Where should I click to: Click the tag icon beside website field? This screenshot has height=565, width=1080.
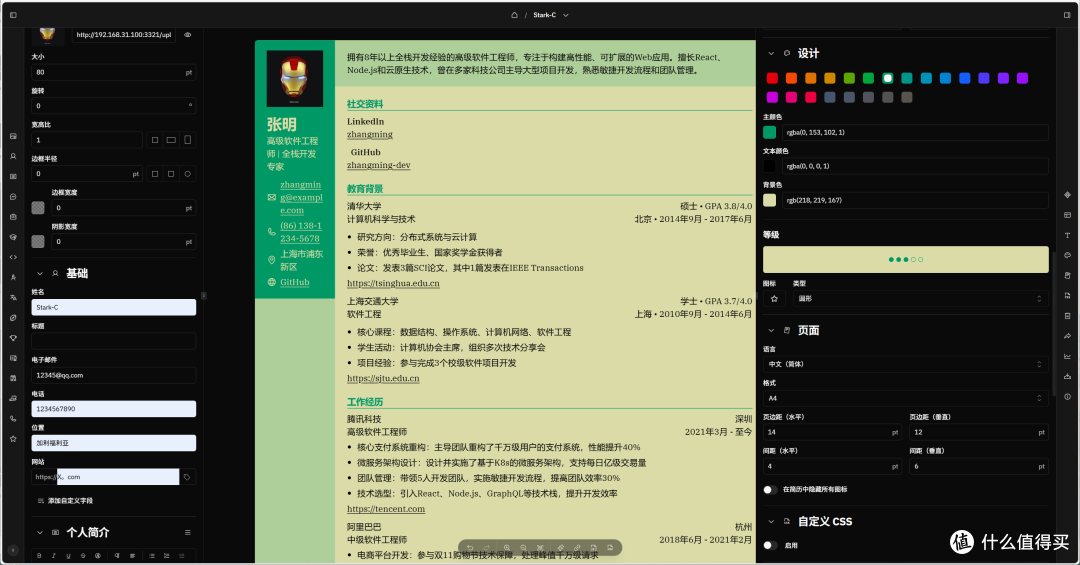pos(187,477)
